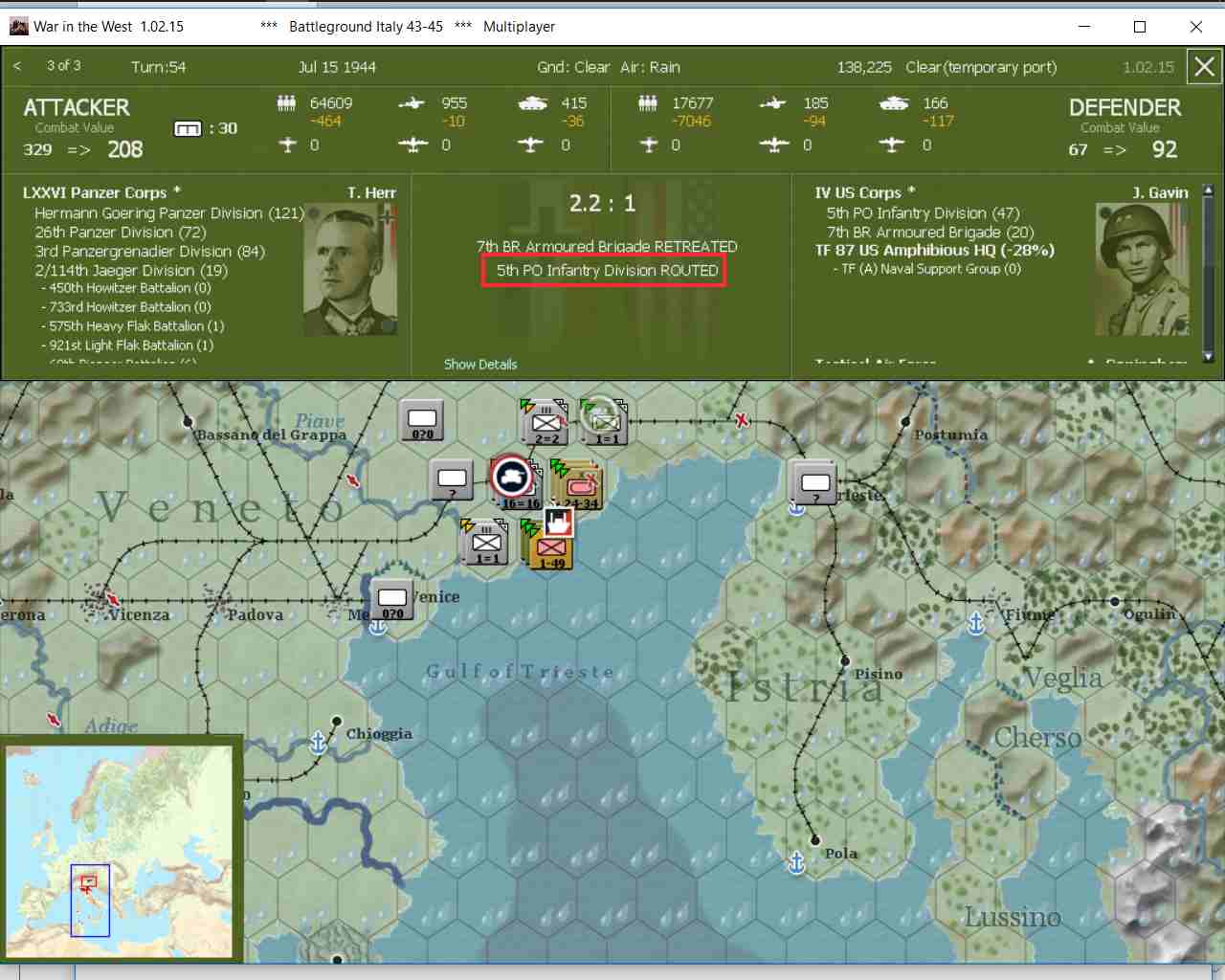This screenshot has width=1225, height=980.
Task: Click the Chioggia port anchor icon
Action: (318, 742)
